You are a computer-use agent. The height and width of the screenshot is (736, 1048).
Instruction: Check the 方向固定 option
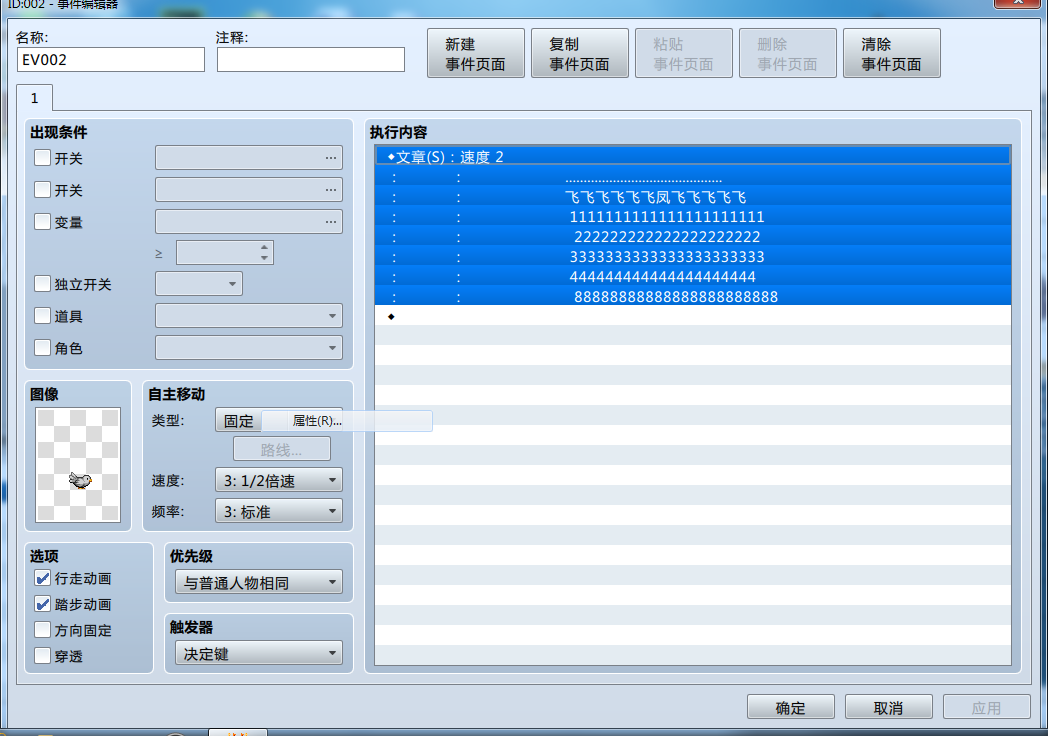point(42,630)
